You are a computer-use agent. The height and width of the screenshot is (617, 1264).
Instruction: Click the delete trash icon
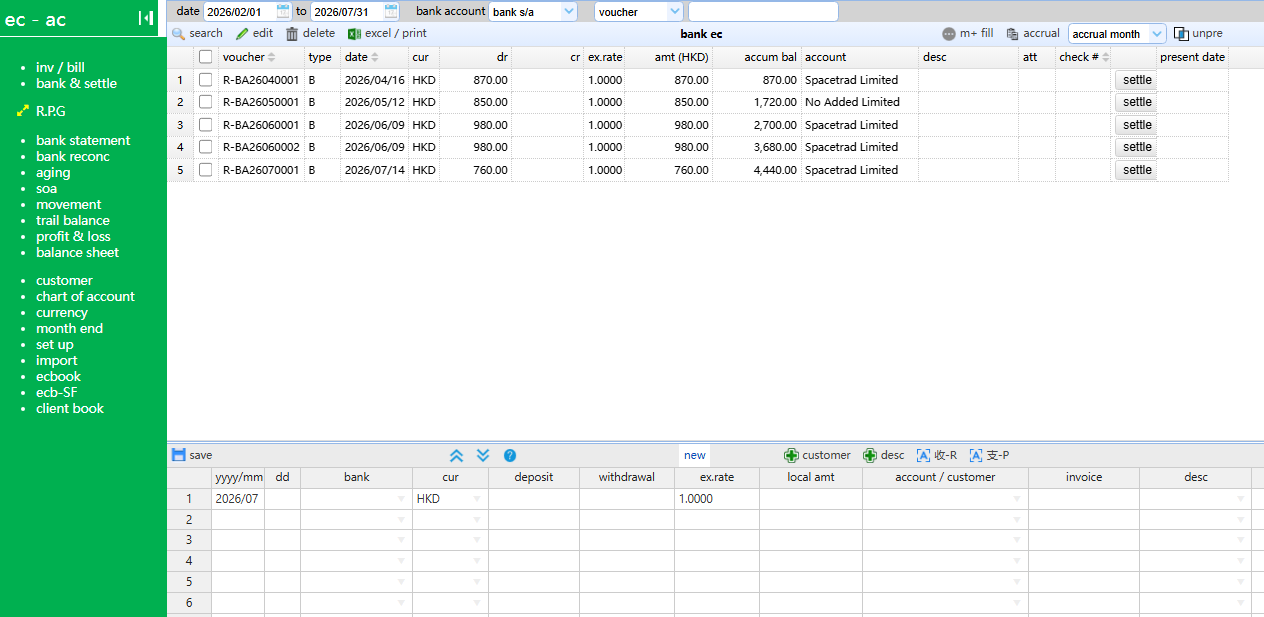(292, 34)
